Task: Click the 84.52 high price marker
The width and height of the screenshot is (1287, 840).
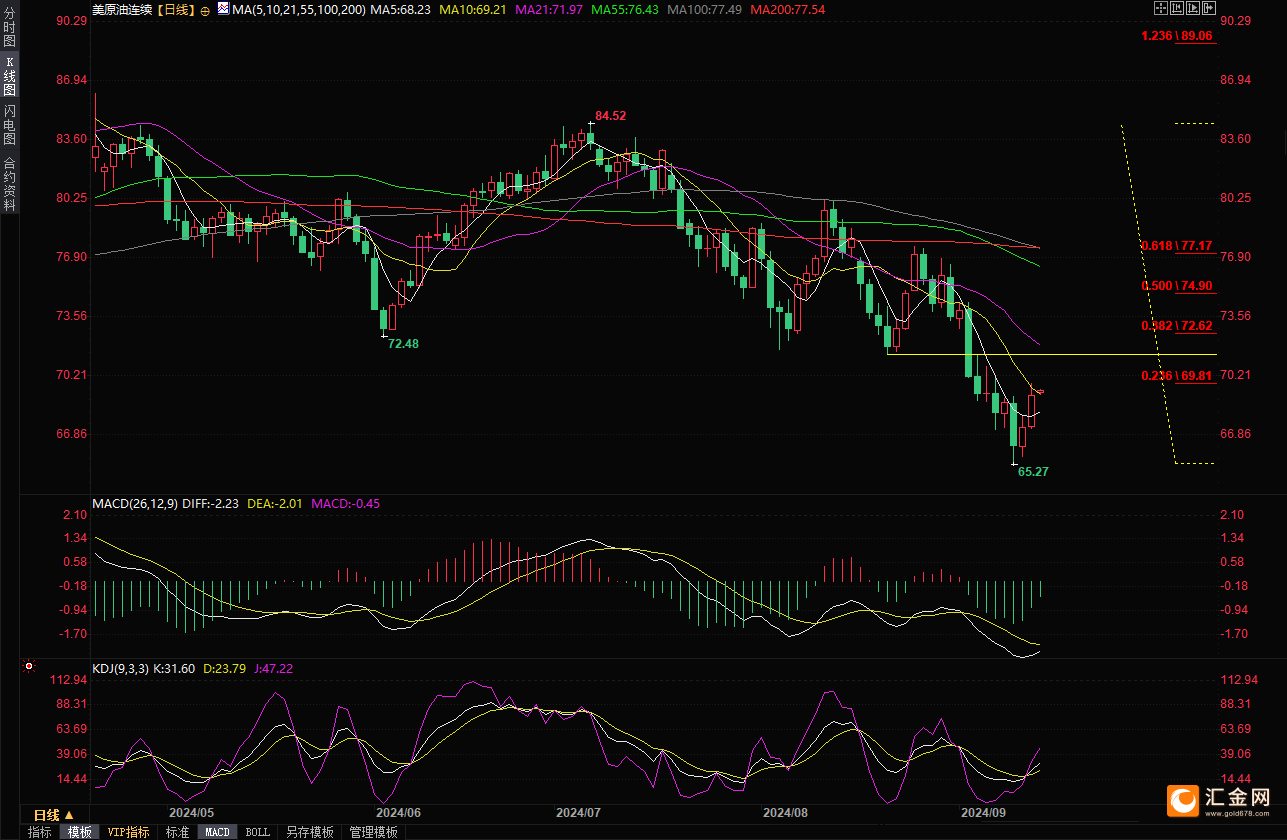Action: click(610, 116)
